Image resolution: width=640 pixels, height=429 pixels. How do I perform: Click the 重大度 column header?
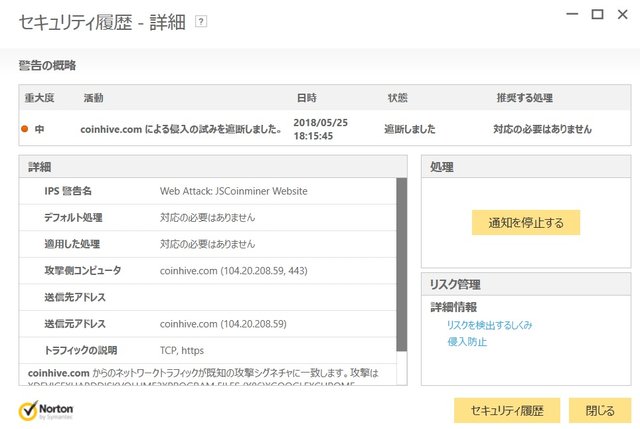[39, 98]
